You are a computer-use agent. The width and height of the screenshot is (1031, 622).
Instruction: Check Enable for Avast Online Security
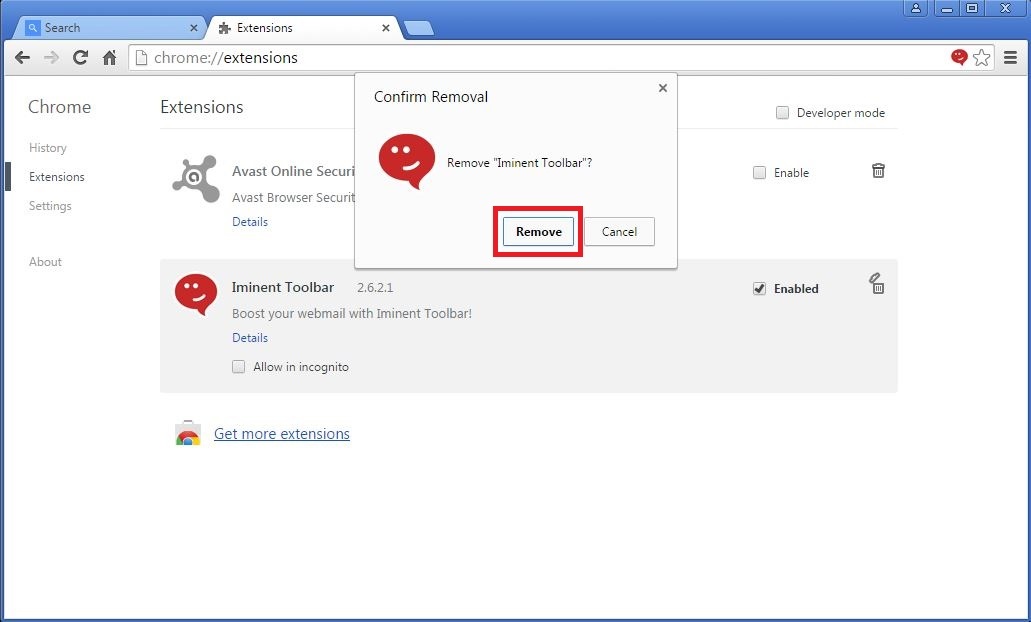(x=759, y=173)
